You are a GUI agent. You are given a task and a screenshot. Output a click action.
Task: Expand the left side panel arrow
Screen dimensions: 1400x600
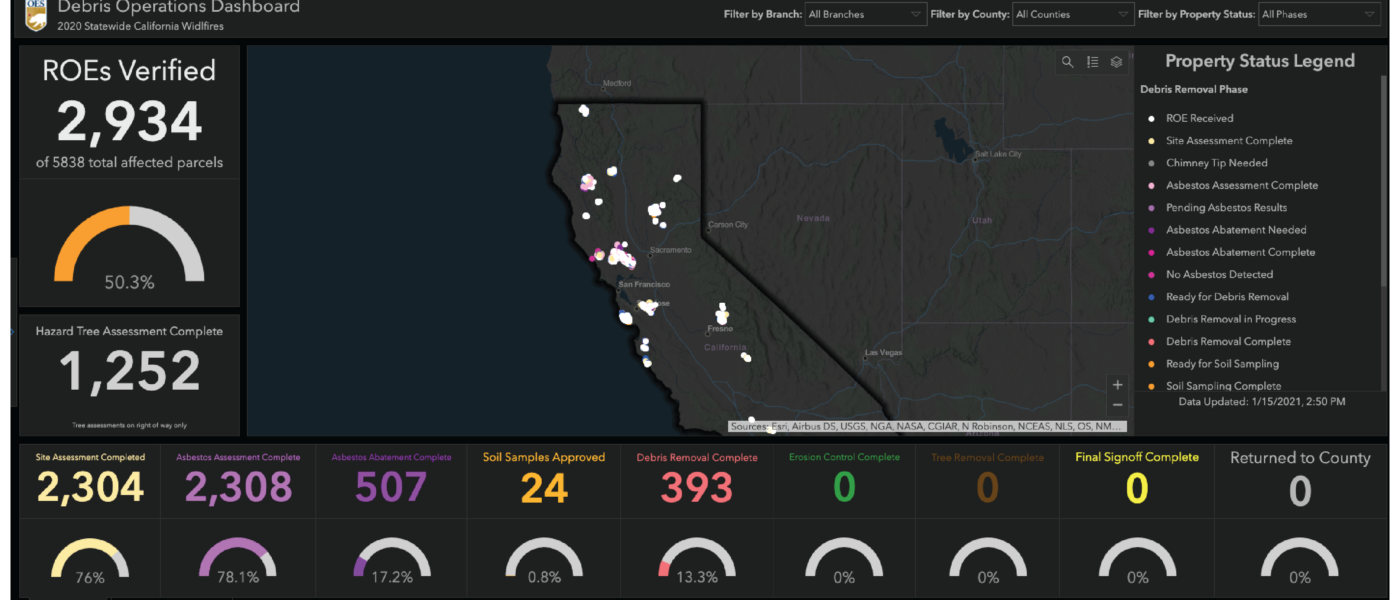(11, 331)
